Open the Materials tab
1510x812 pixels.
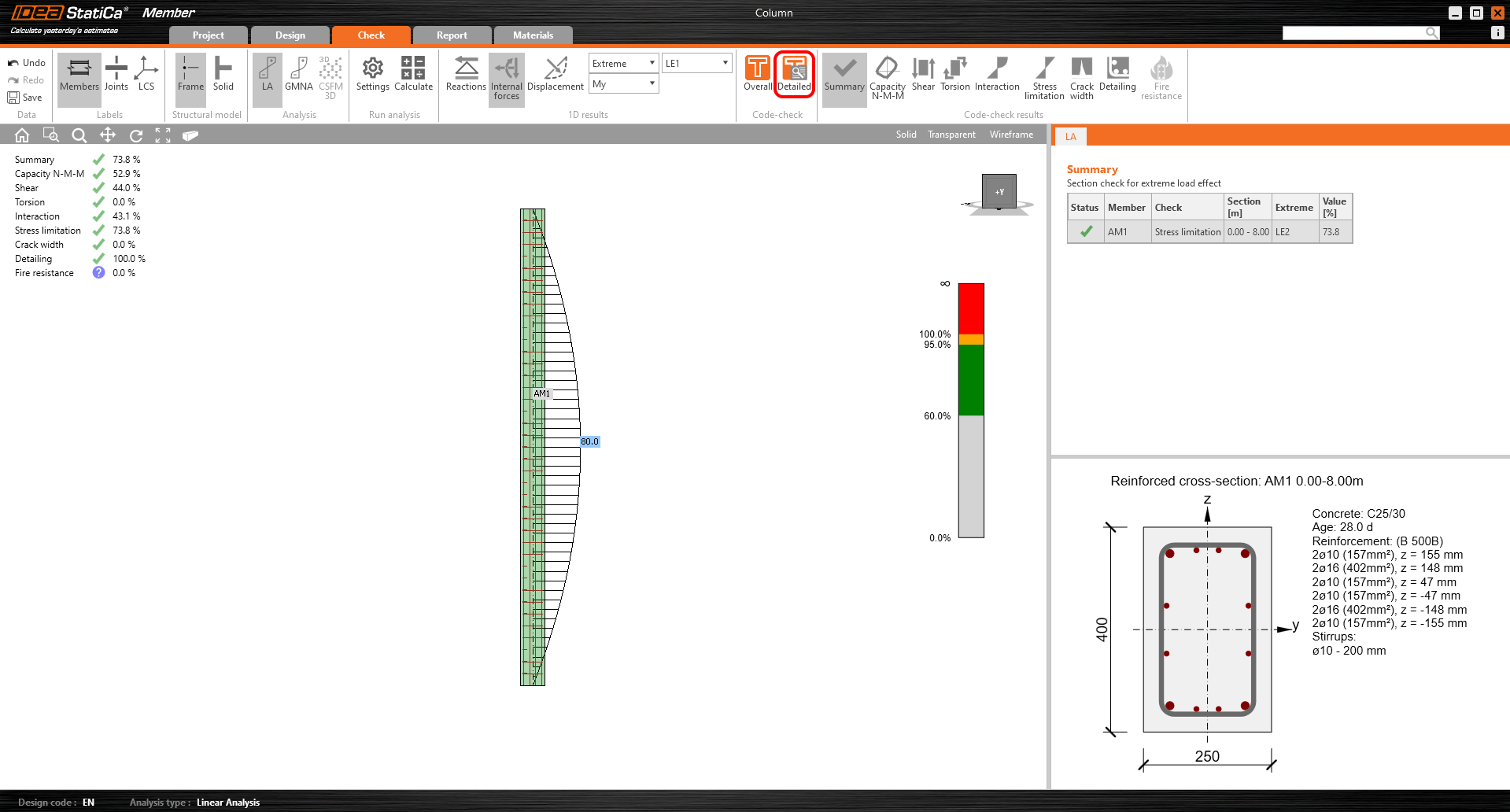tap(533, 35)
